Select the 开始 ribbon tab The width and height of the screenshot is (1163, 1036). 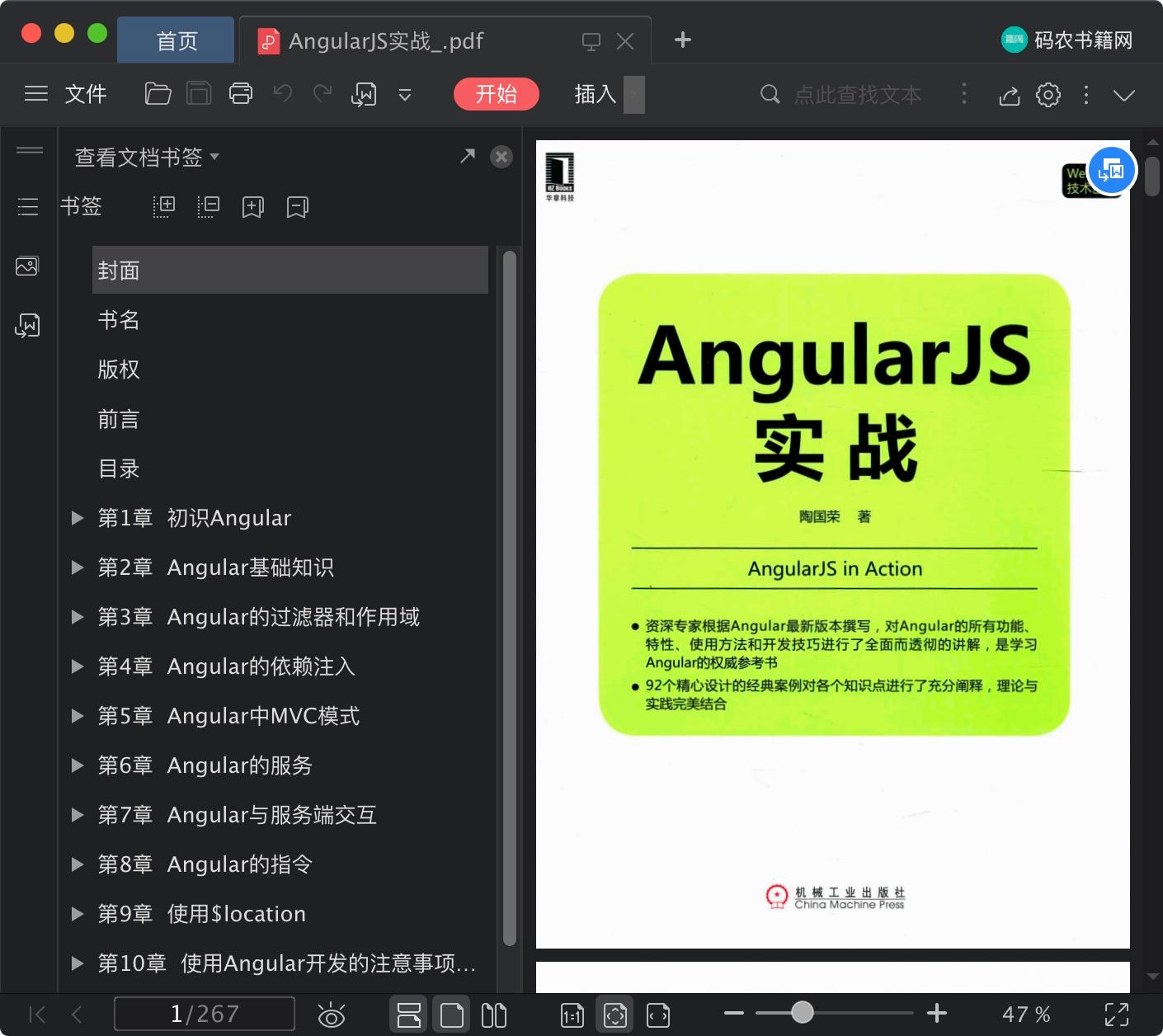point(497,94)
